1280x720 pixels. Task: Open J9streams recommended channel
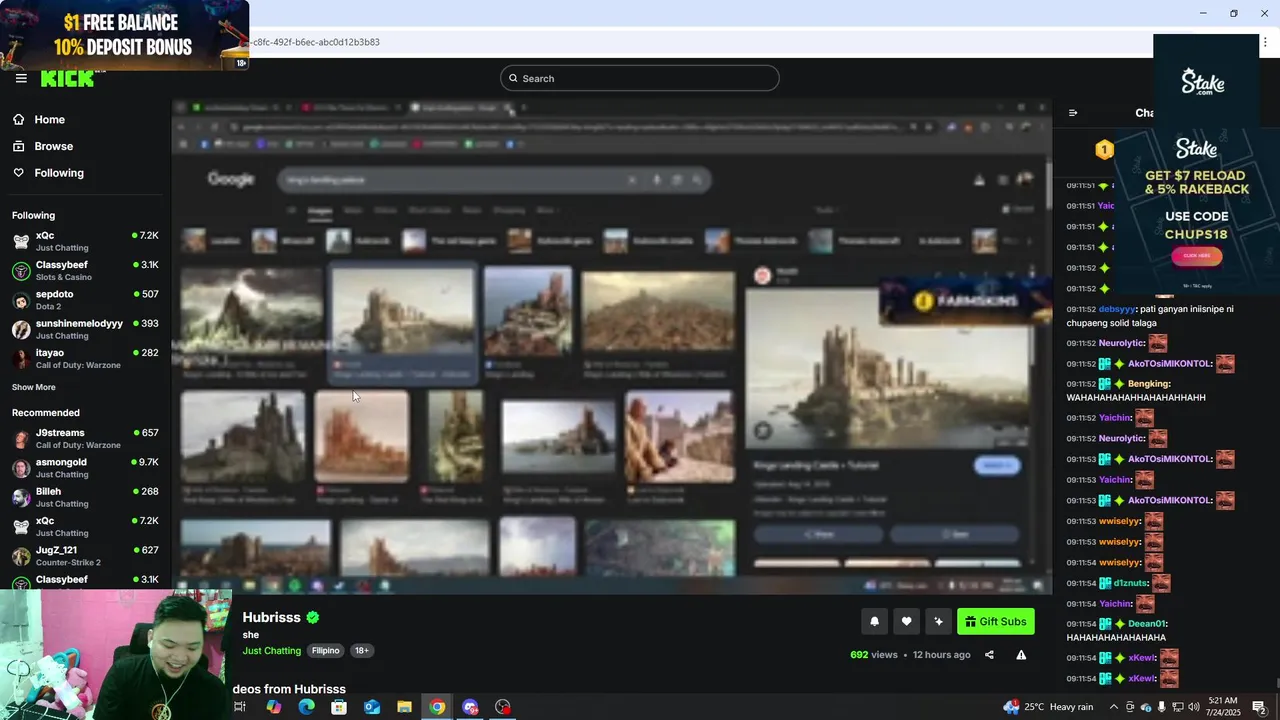click(x=85, y=438)
